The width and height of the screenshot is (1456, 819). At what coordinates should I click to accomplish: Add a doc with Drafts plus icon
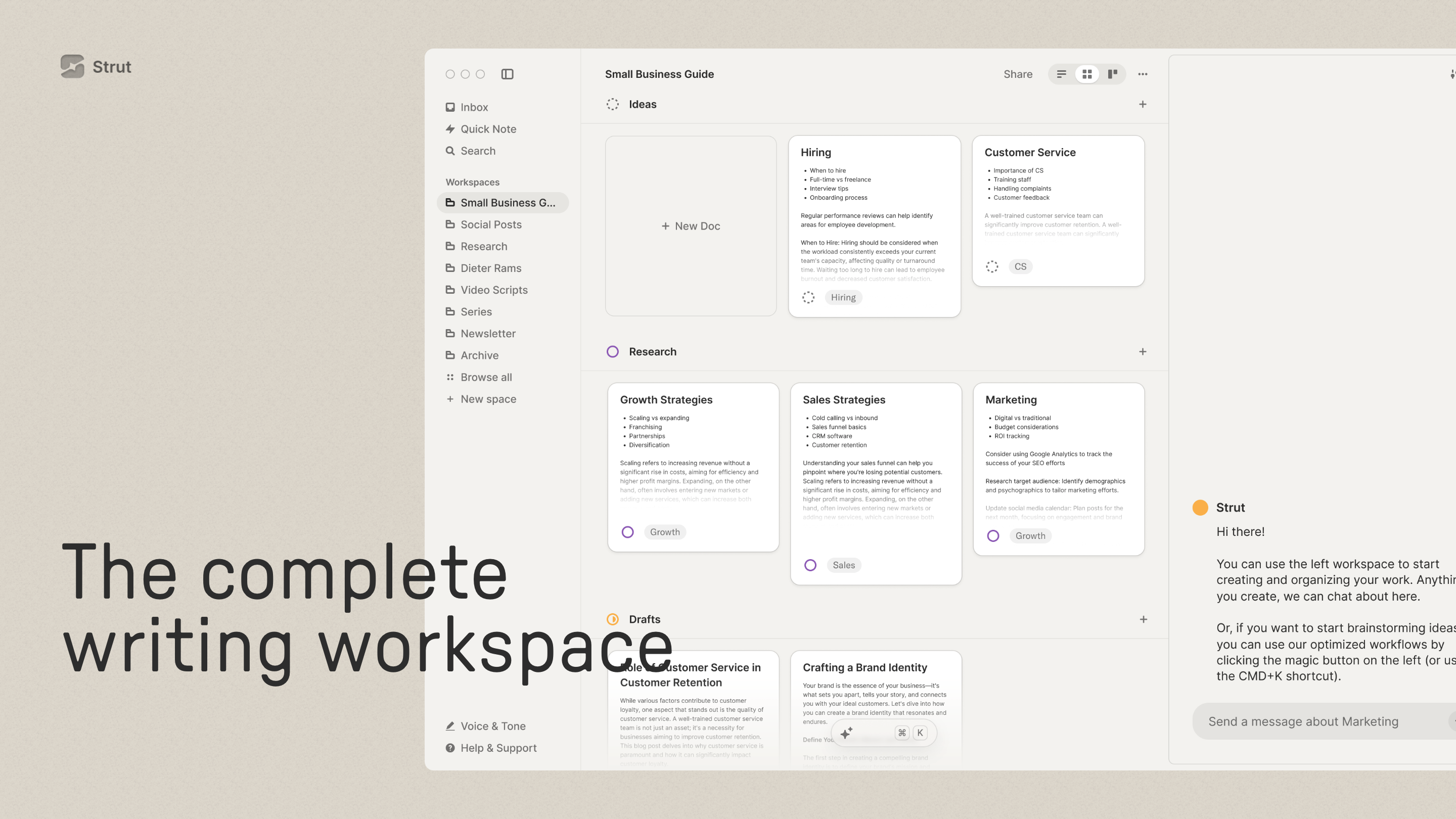coord(1143,619)
